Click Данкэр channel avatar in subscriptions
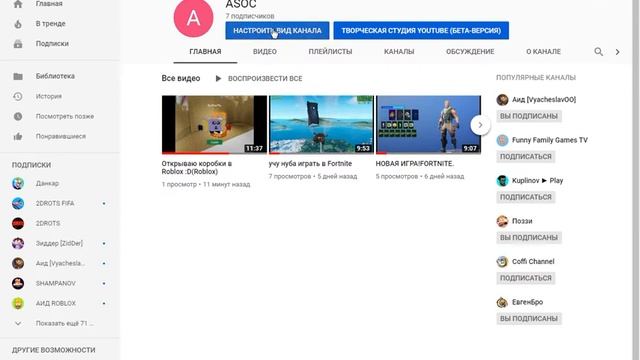The height and width of the screenshot is (360, 640). pyautogui.click(x=18, y=183)
